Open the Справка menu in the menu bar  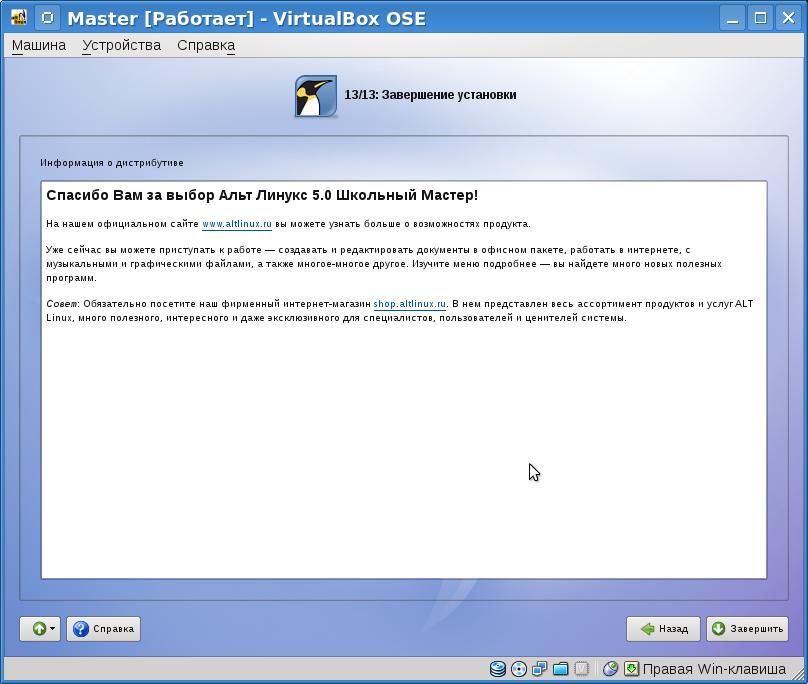tap(206, 45)
